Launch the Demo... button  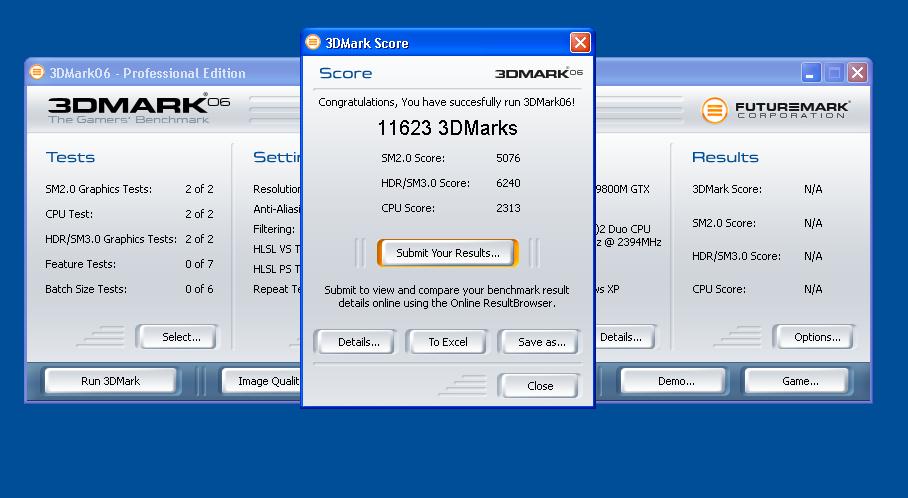[x=673, y=381]
